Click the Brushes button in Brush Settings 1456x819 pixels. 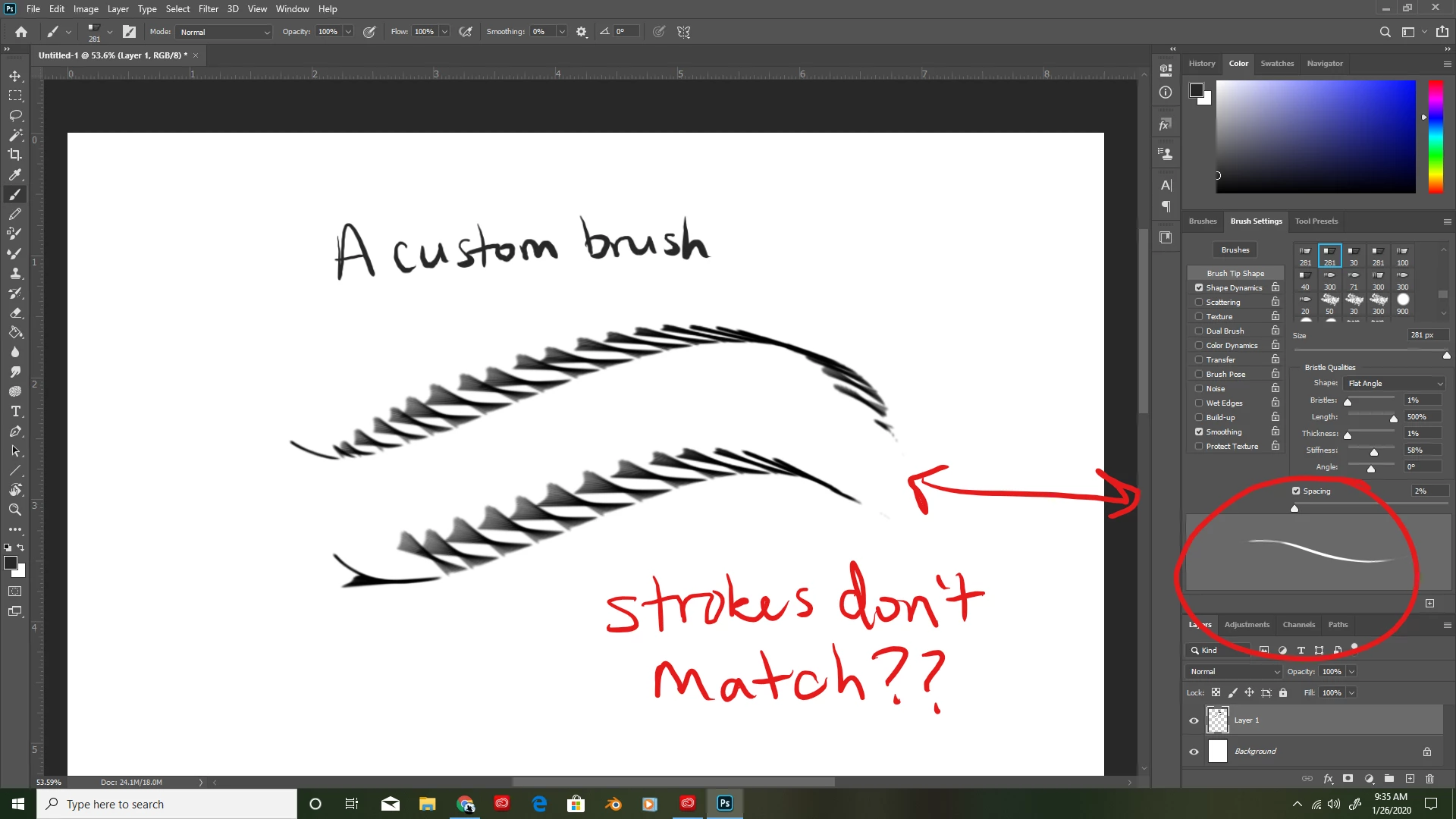[1235, 250]
